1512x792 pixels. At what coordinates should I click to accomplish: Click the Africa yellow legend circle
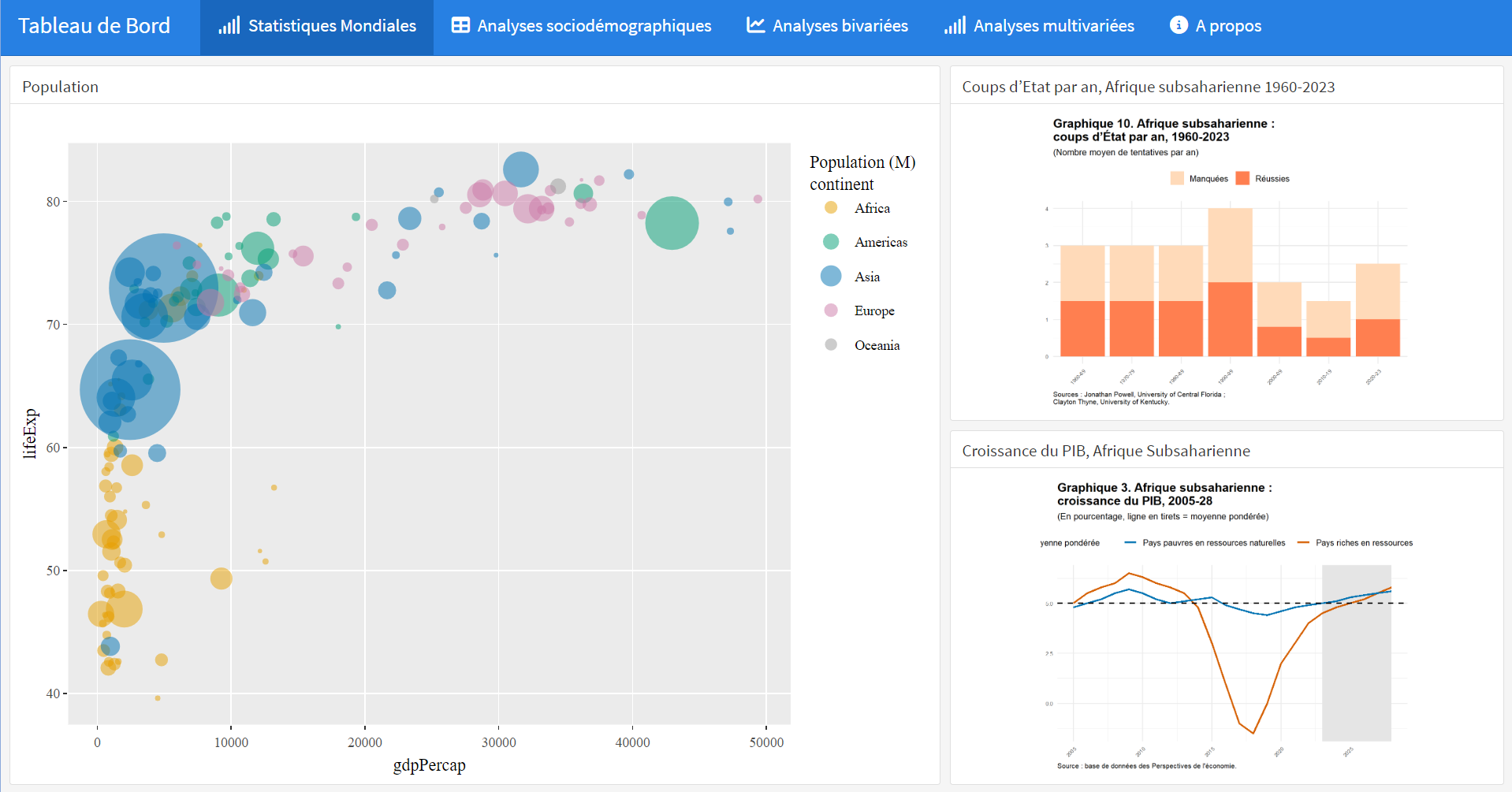pos(831,208)
